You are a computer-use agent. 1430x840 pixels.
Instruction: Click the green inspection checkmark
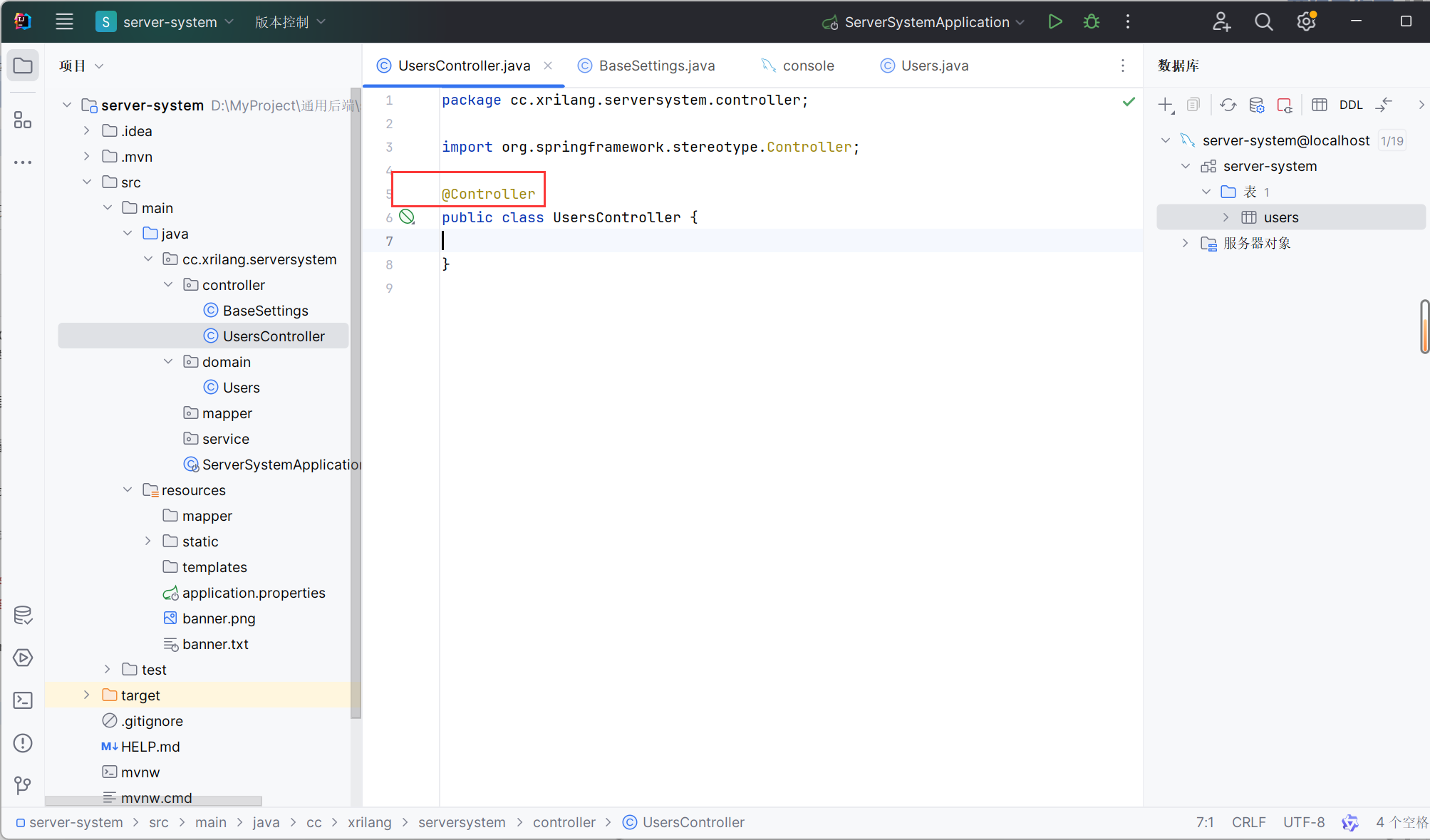click(x=1129, y=101)
